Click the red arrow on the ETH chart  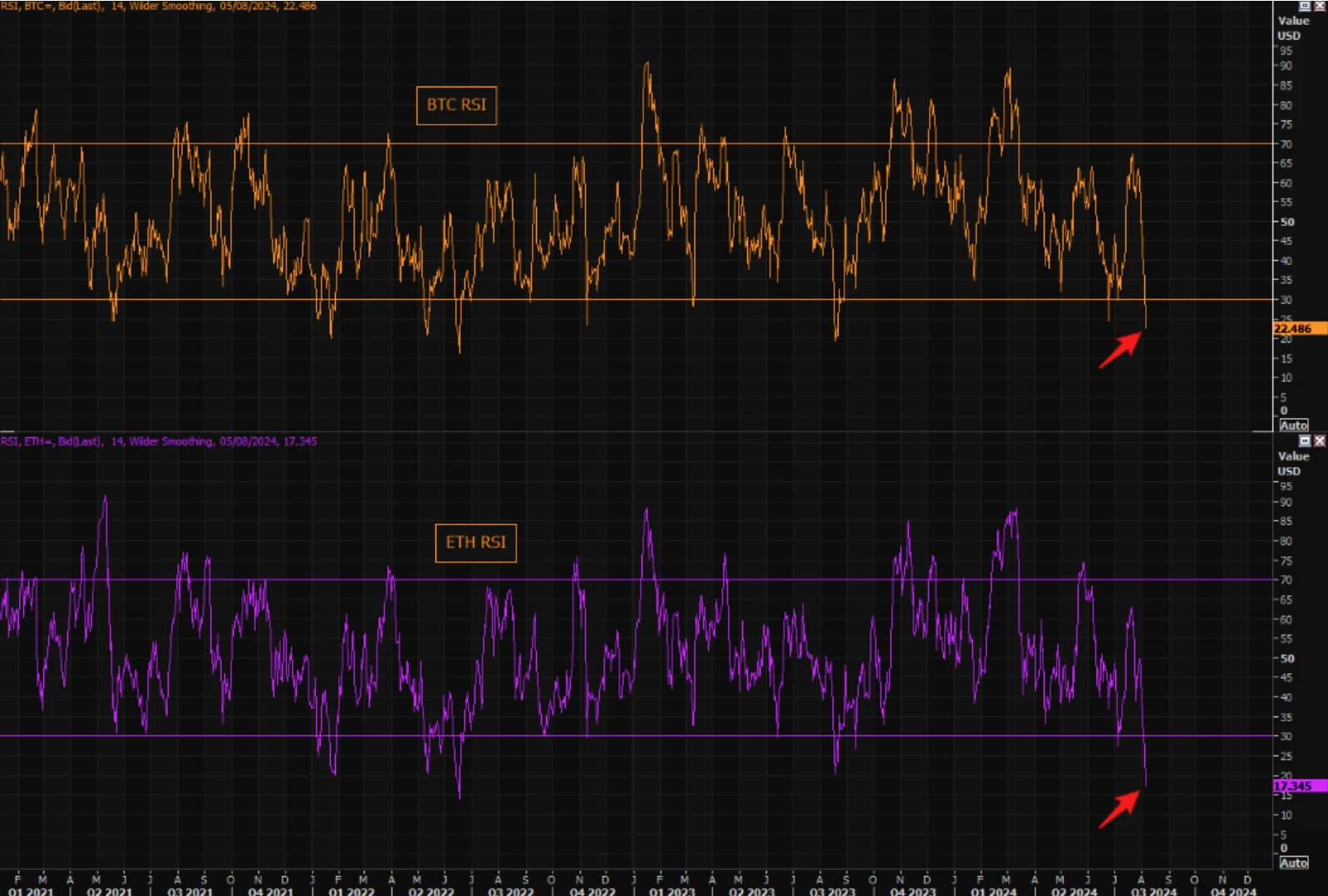tap(1120, 808)
